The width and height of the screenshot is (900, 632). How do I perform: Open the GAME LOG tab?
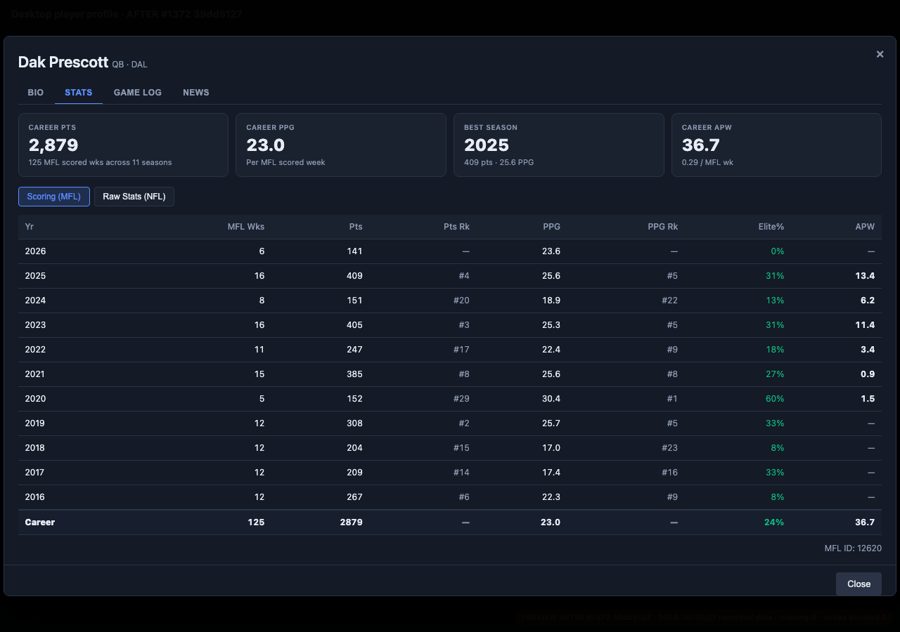pyautogui.click(x=138, y=92)
